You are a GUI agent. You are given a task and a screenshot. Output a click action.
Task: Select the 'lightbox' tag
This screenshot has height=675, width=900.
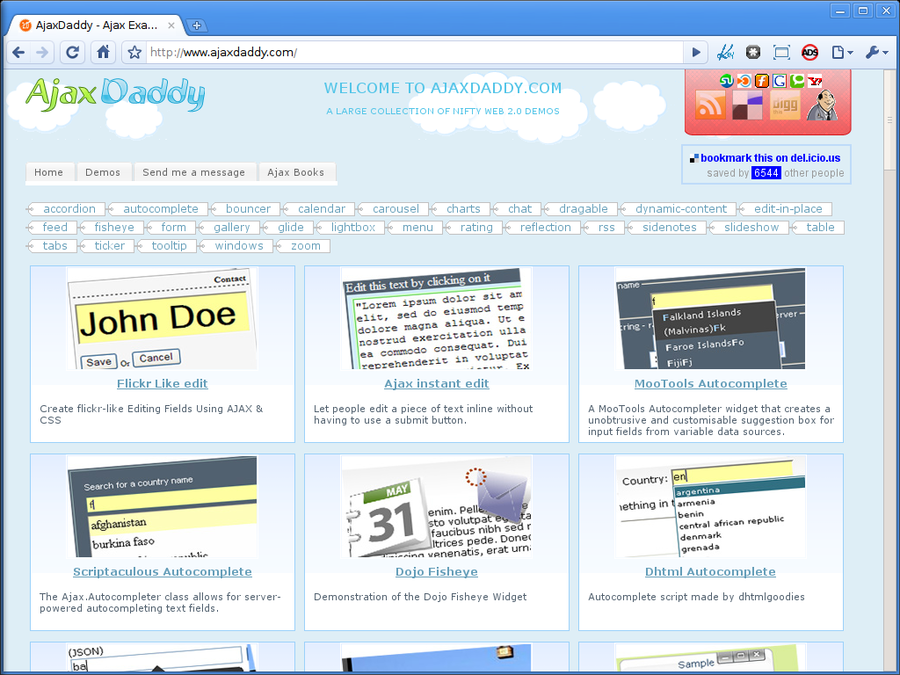pyautogui.click(x=350, y=227)
